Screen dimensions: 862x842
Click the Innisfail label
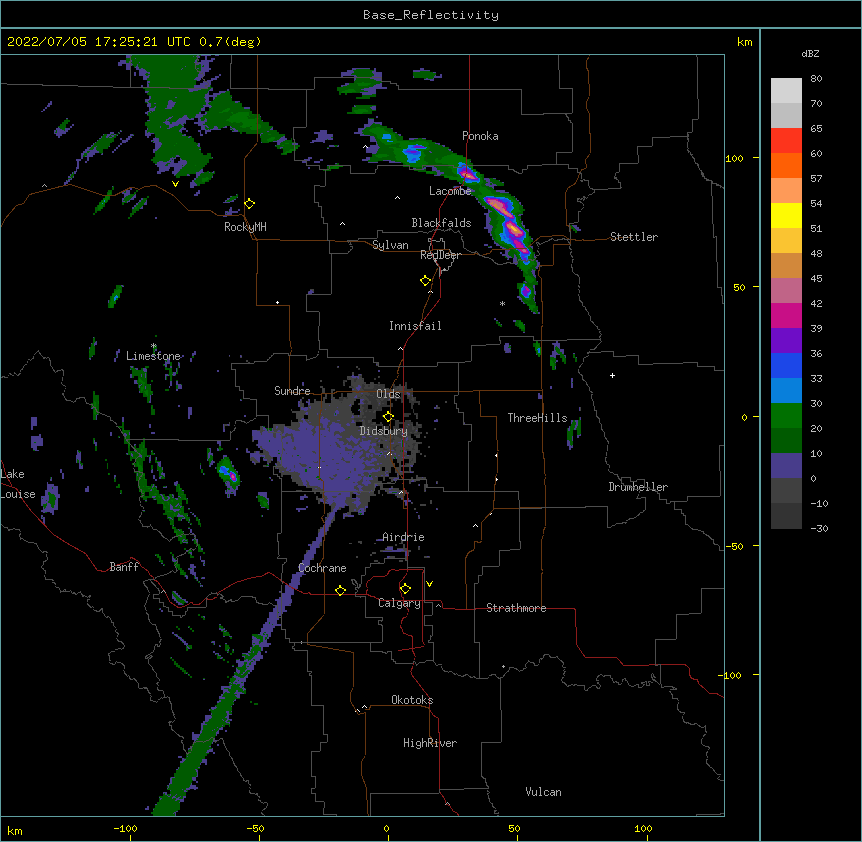click(415, 326)
